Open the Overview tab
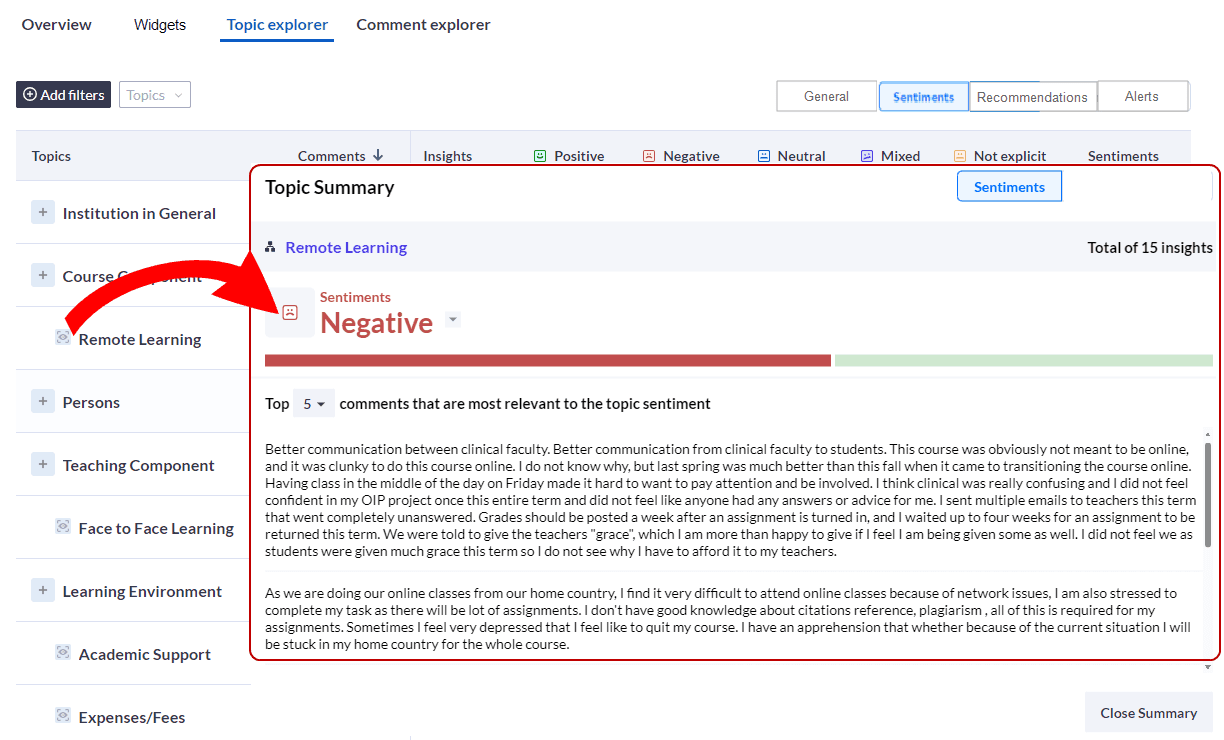Screen dimensions: 1224x740 56,24
